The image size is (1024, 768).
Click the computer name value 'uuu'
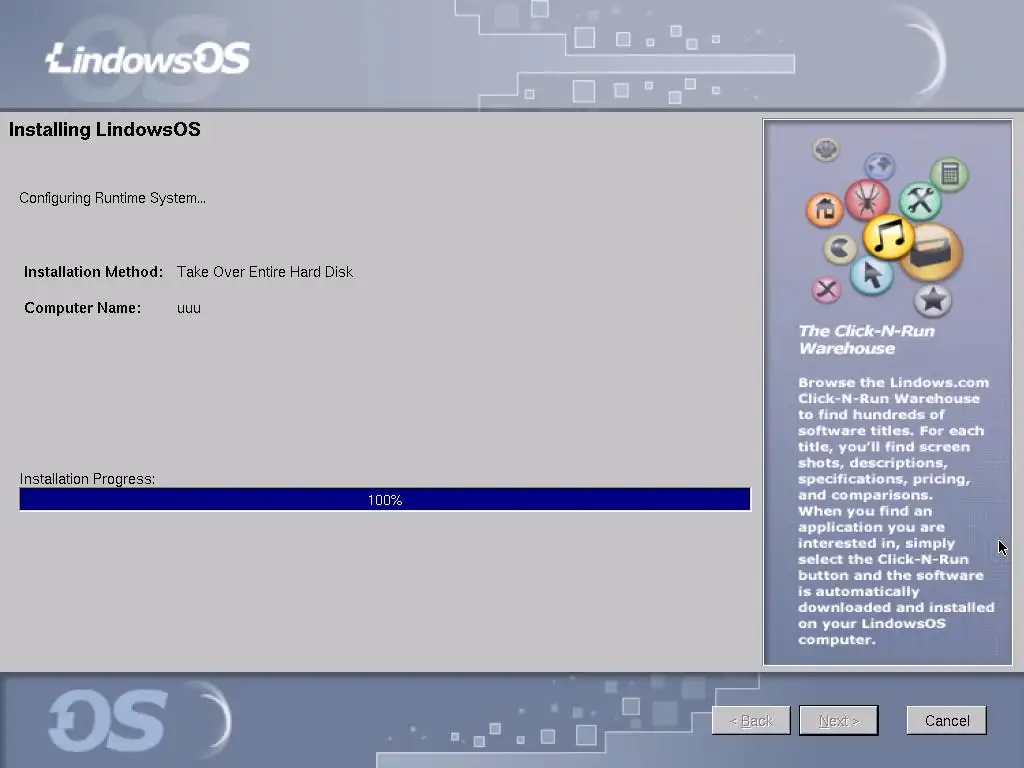click(x=189, y=308)
